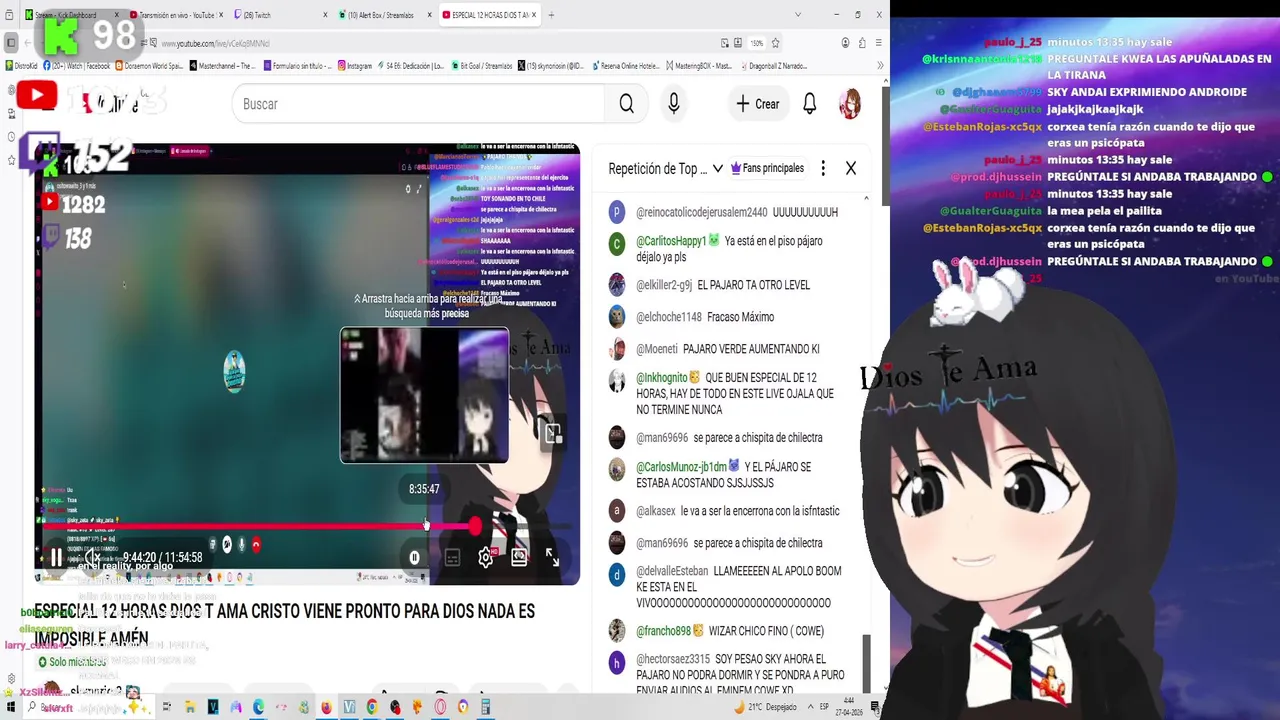Expand the browser tab list chevron
Viewport: 1280px width, 720px height.
[798, 15]
